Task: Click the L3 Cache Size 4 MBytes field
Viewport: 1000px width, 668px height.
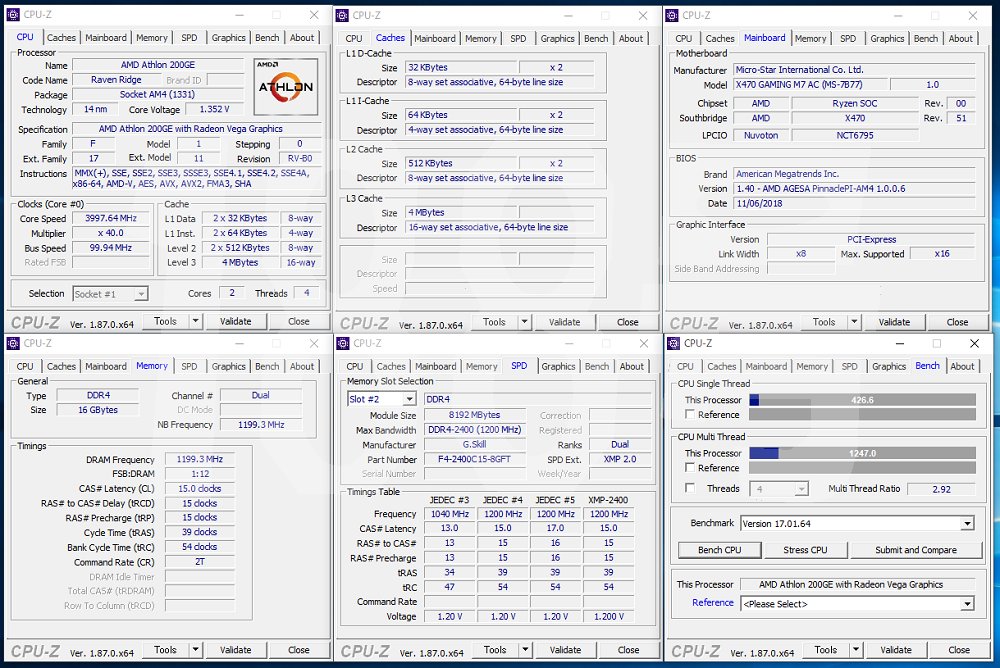Action: click(x=462, y=212)
